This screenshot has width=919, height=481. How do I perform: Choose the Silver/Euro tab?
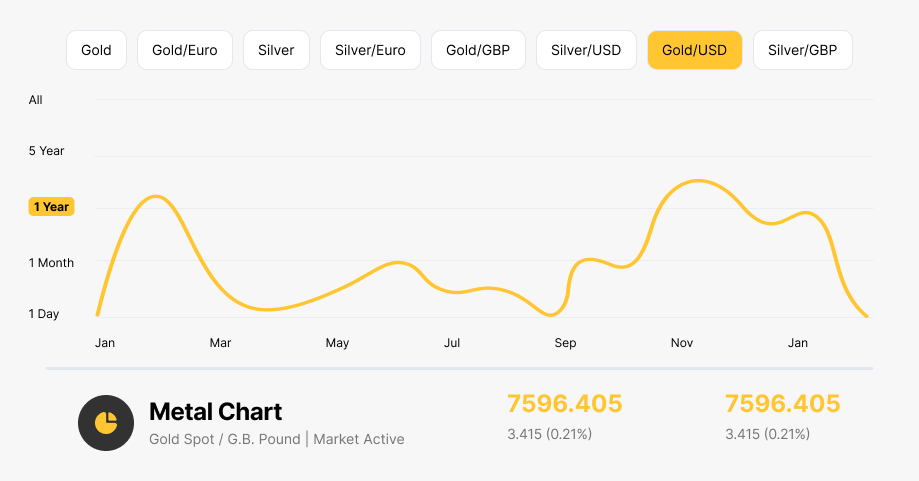pos(370,50)
